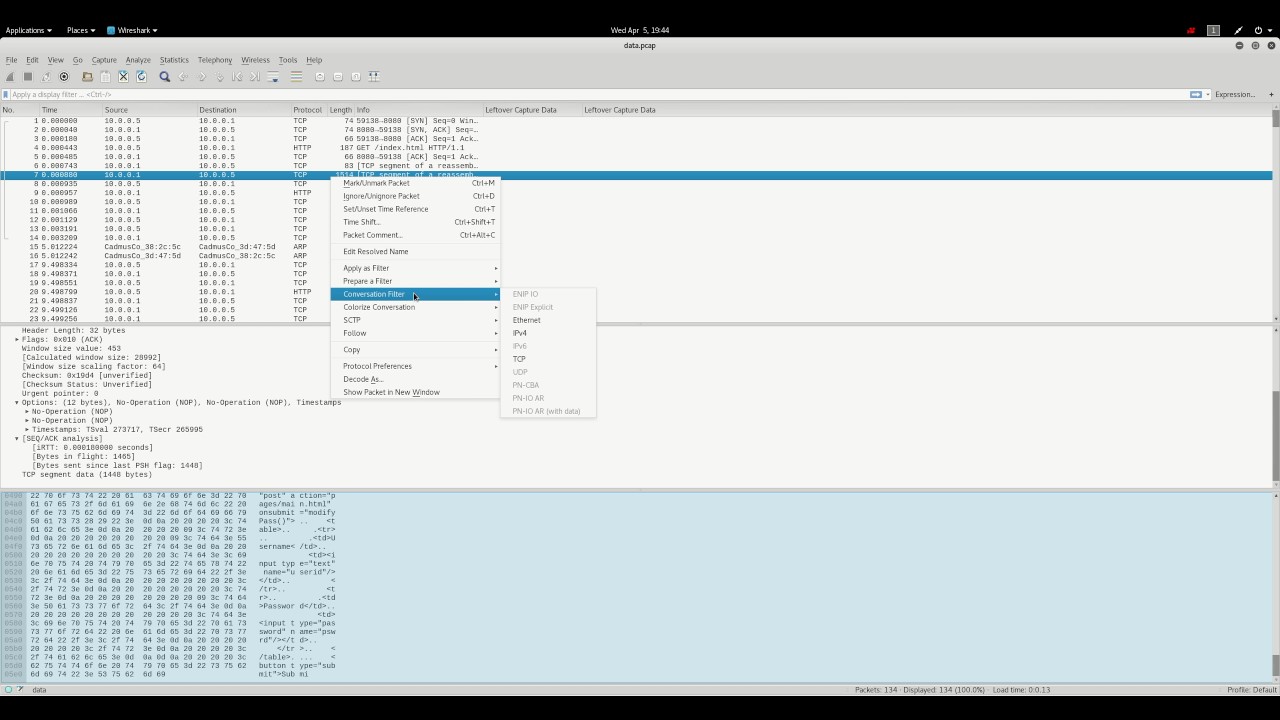Expand the Protocol Preferences submenu
The width and height of the screenshot is (1280, 720).
click(415, 366)
